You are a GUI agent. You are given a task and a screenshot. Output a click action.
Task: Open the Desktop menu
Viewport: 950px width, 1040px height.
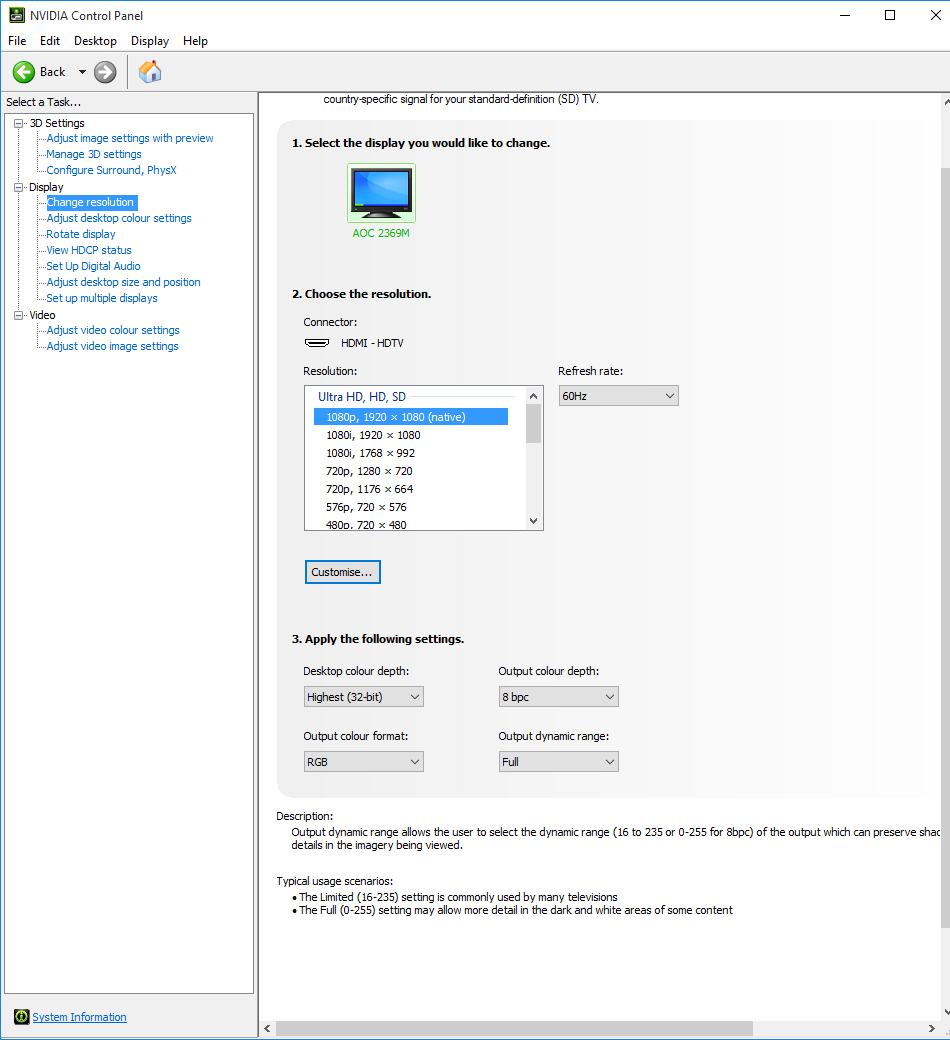96,40
